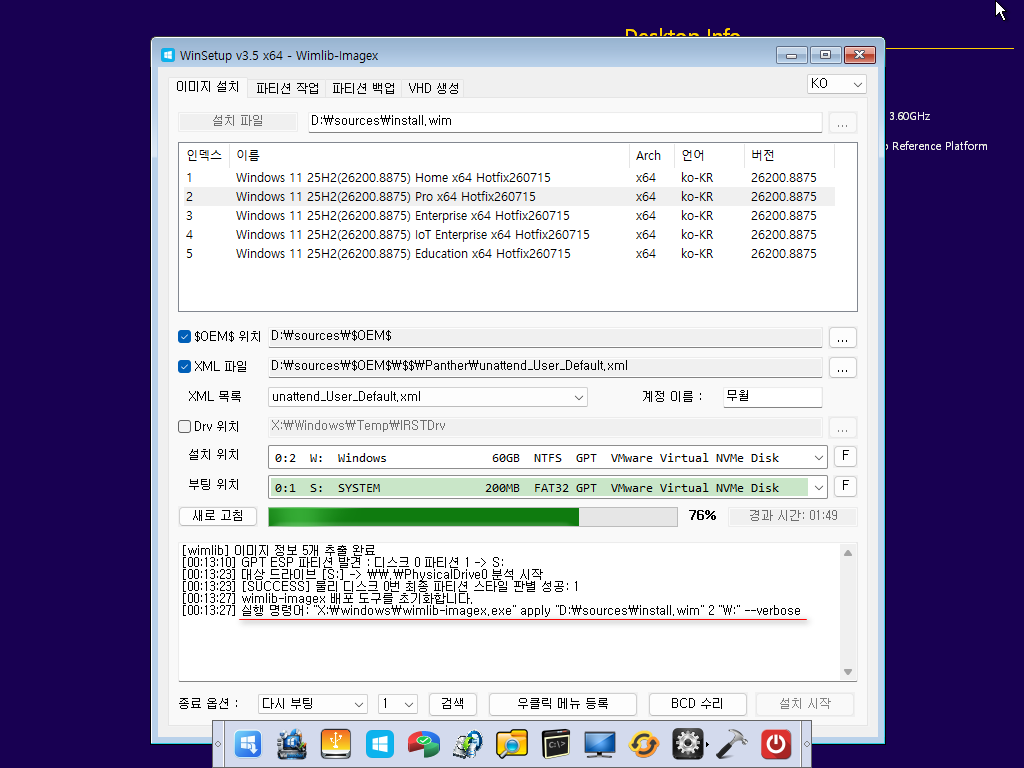The height and width of the screenshot is (768, 1024).
Task: Click the 설치 시작 button
Action: pos(805,704)
